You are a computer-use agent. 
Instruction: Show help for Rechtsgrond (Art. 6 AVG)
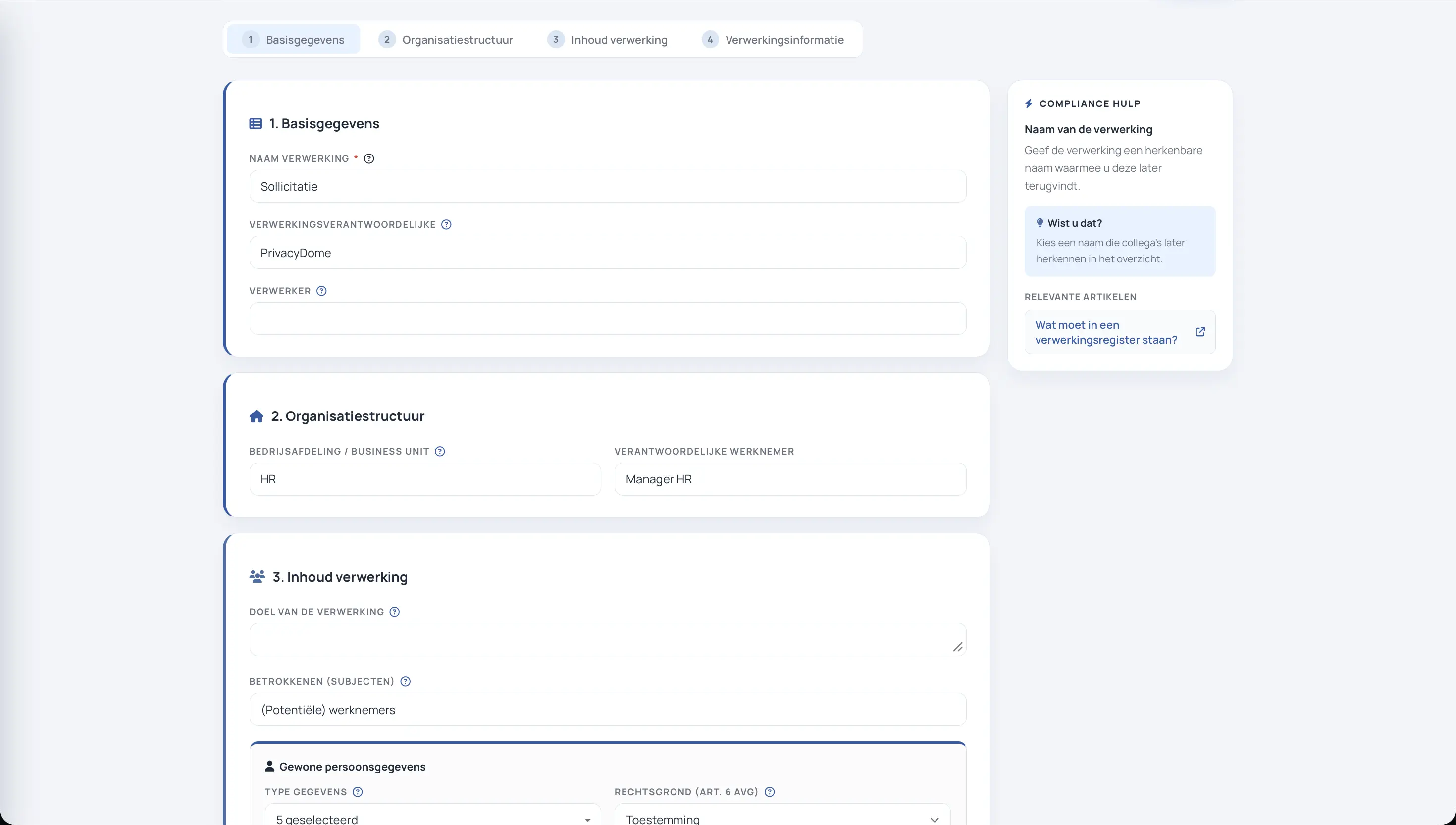[770, 791]
